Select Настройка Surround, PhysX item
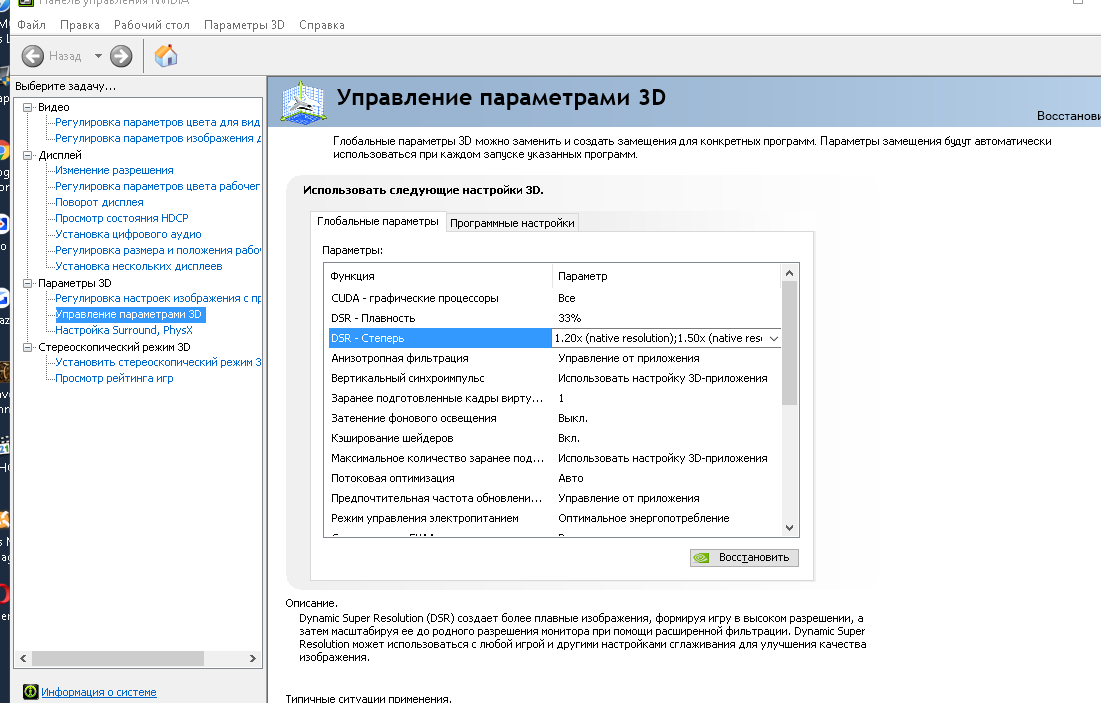Viewport: 1101px width, 703px height. 123,330
